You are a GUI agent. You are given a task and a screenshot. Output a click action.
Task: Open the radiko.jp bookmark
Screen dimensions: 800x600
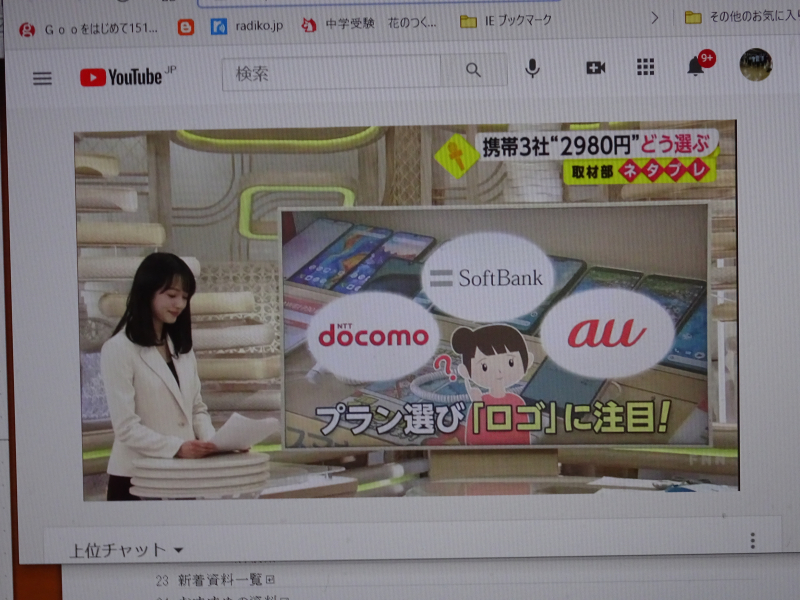(x=247, y=26)
